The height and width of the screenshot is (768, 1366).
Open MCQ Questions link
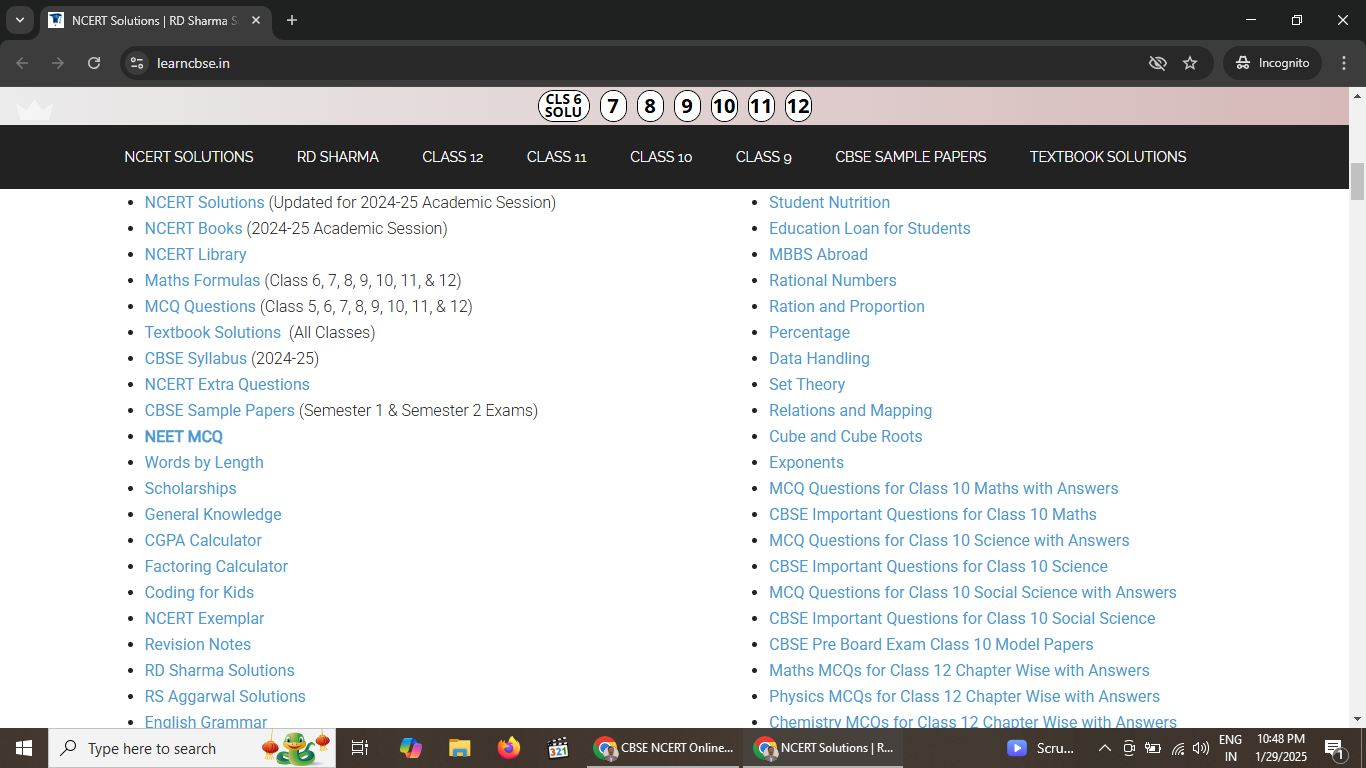point(200,306)
